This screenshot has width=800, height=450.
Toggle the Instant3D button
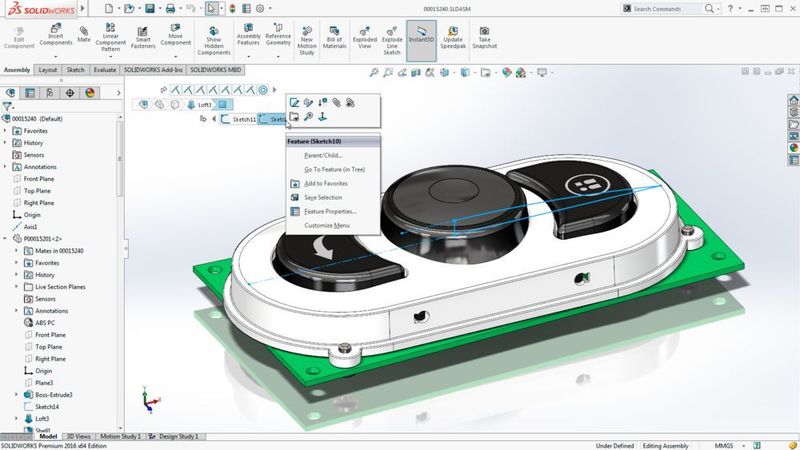[x=421, y=41]
